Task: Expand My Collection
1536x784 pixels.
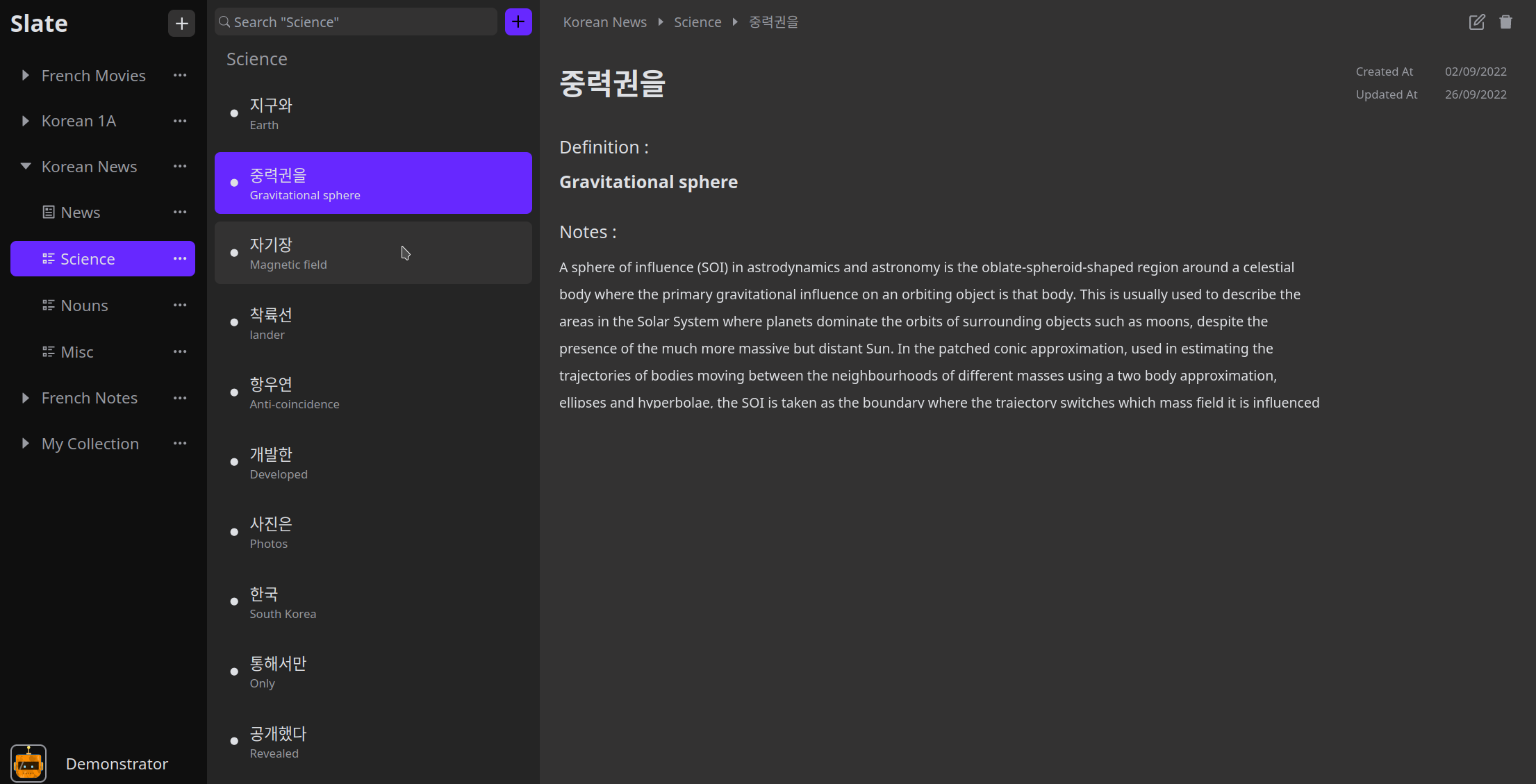Action: 25,443
